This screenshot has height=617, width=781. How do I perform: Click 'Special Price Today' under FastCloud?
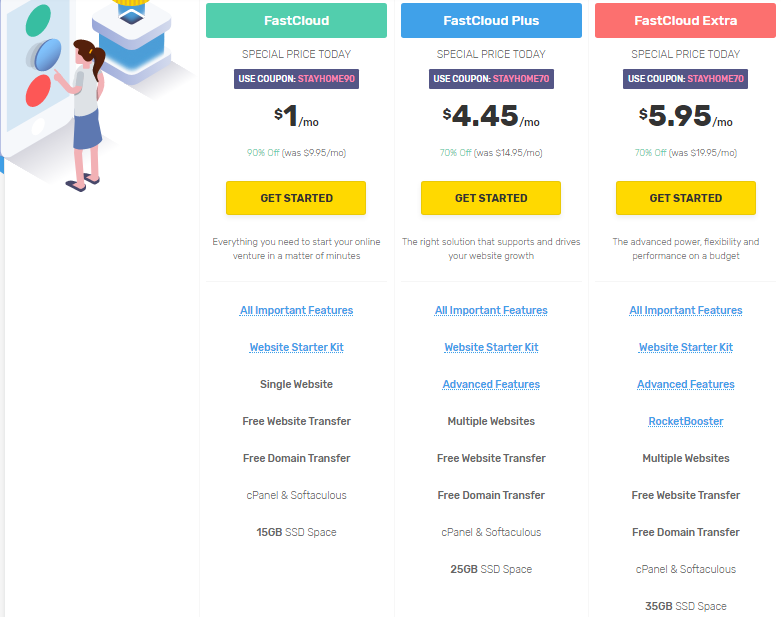coord(296,54)
